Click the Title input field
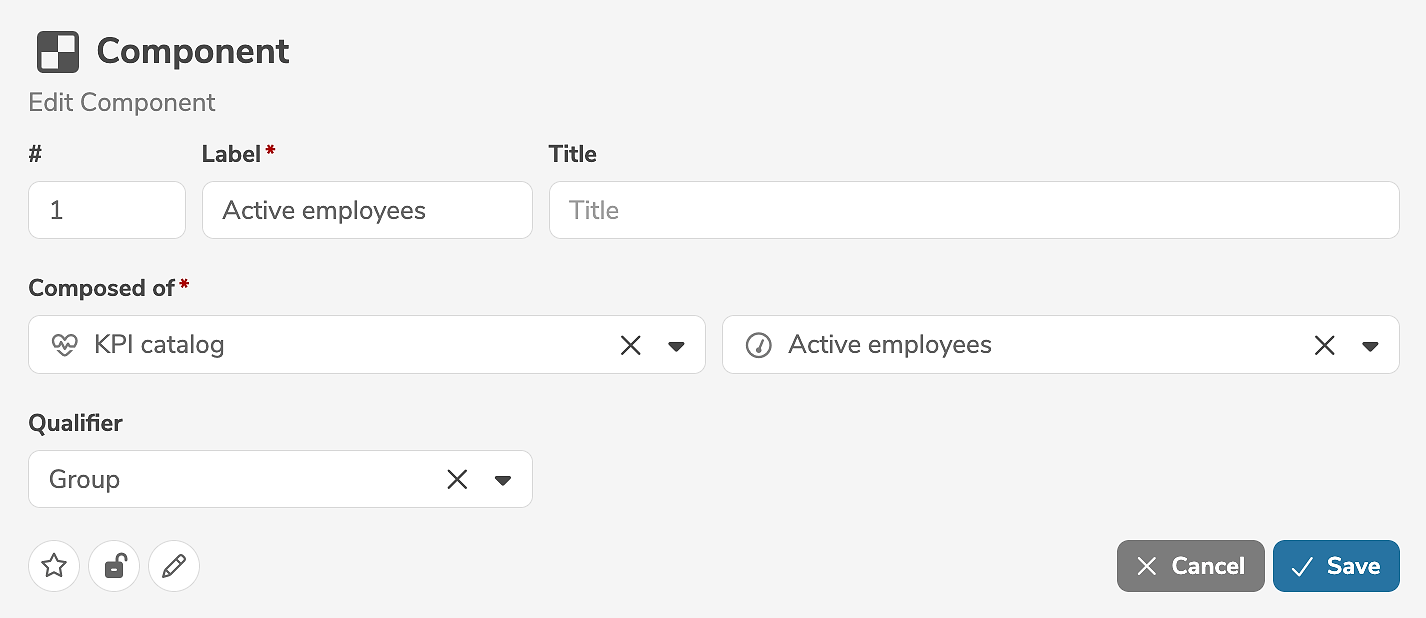This screenshot has width=1426, height=618. coord(973,210)
